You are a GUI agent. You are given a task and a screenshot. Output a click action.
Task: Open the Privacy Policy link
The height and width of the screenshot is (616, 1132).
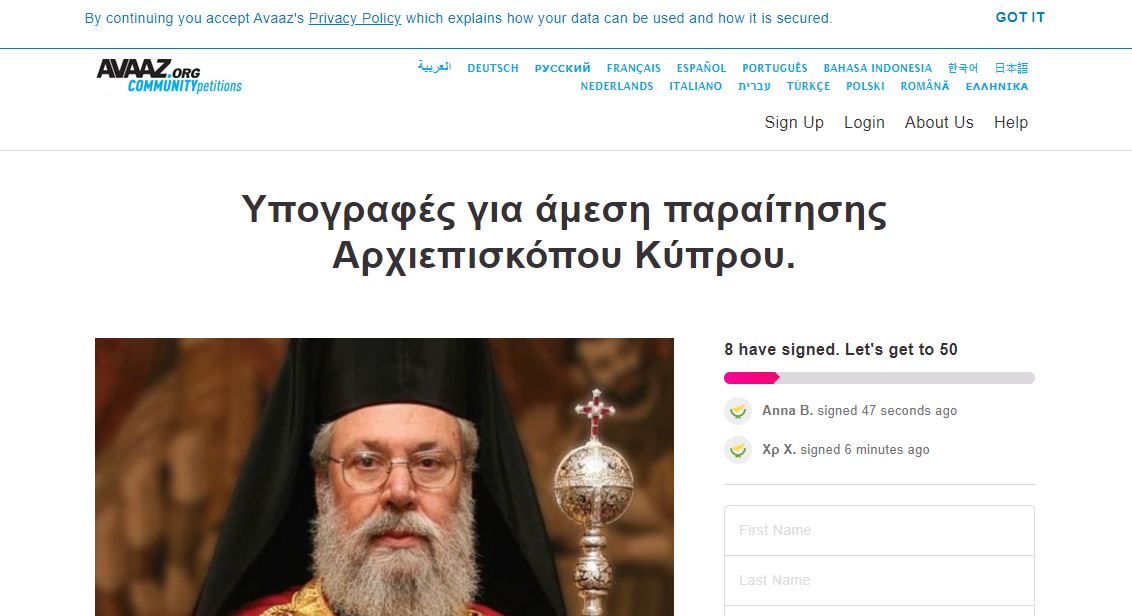pyautogui.click(x=354, y=18)
